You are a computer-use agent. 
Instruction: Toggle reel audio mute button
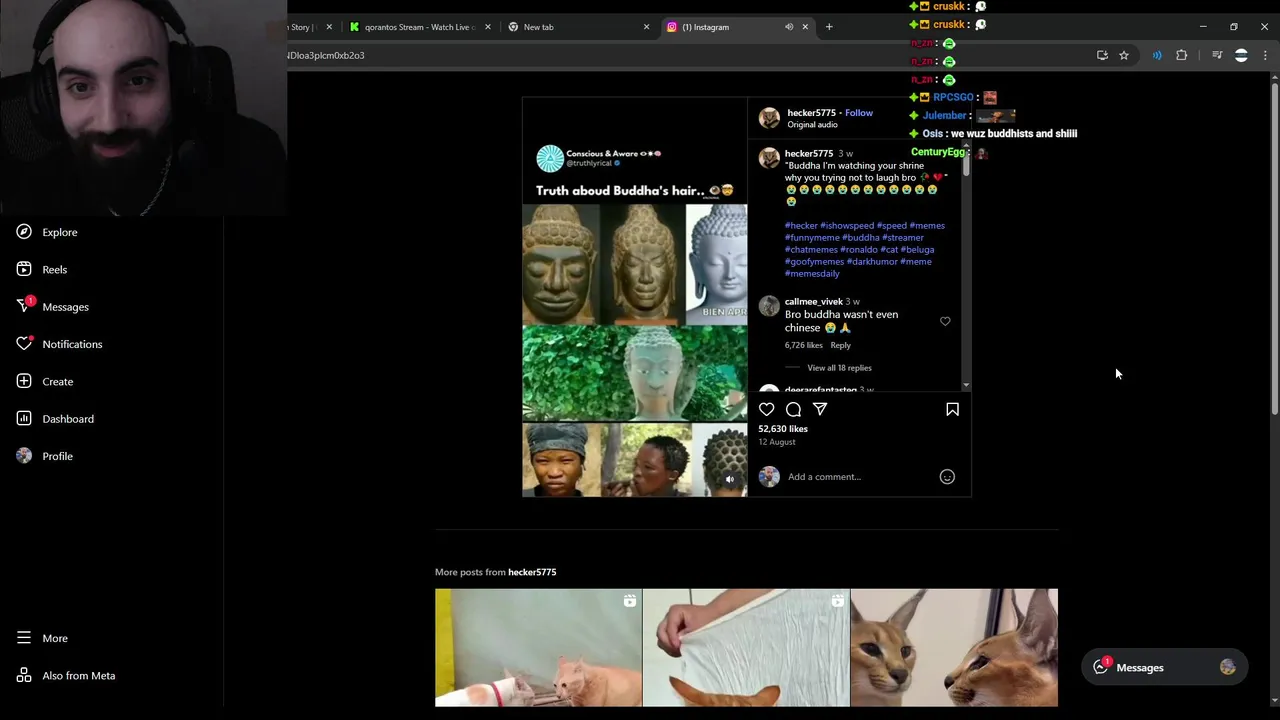click(x=730, y=480)
